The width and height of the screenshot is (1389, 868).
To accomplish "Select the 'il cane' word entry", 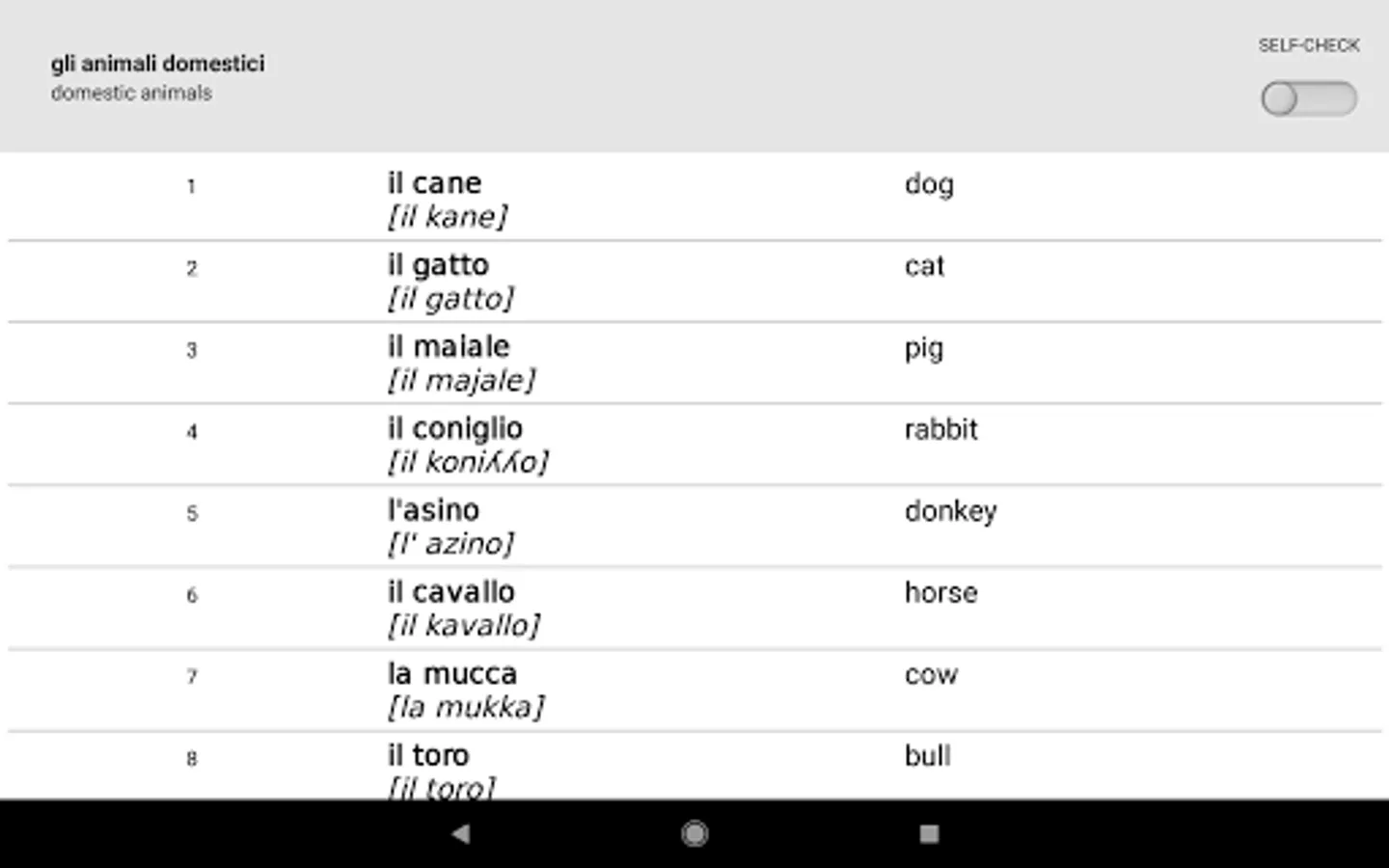I will [x=434, y=183].
